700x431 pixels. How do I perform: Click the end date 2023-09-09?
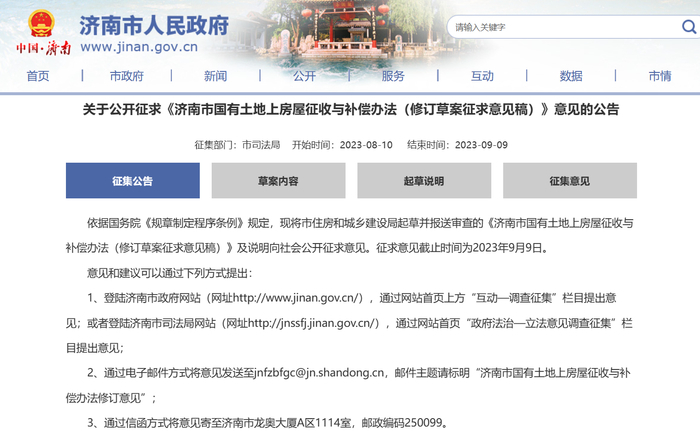click(481, 145)
